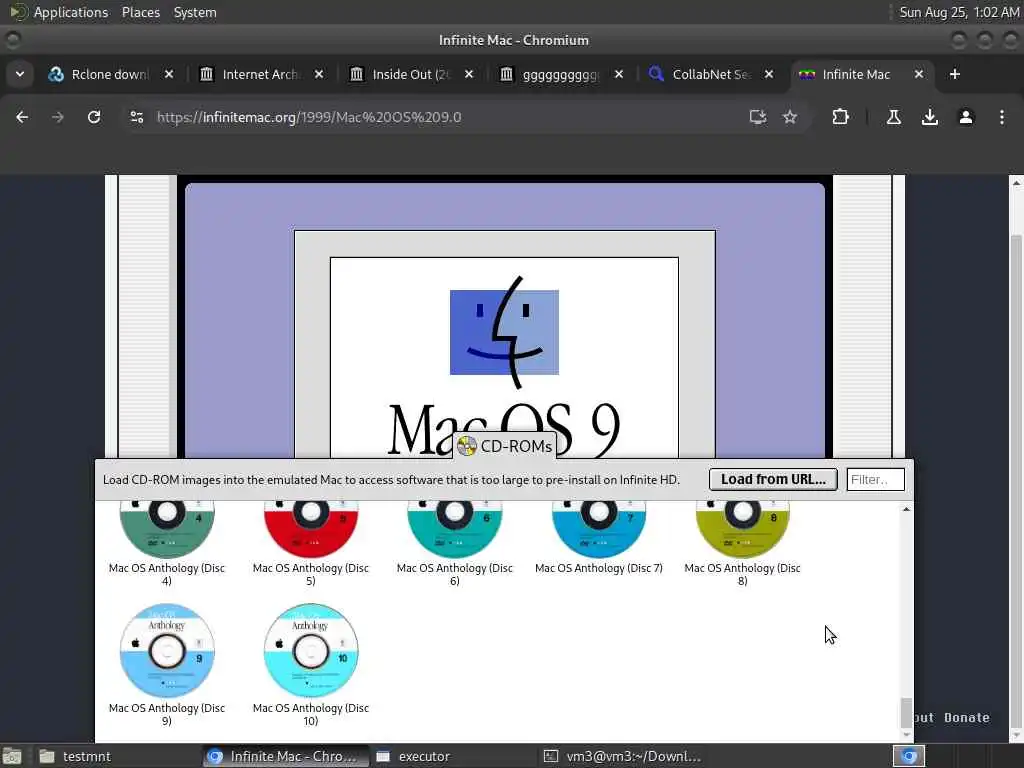1024x768 pixels.
Task: Open site information icon in address bar
Action: coord(136,117)
